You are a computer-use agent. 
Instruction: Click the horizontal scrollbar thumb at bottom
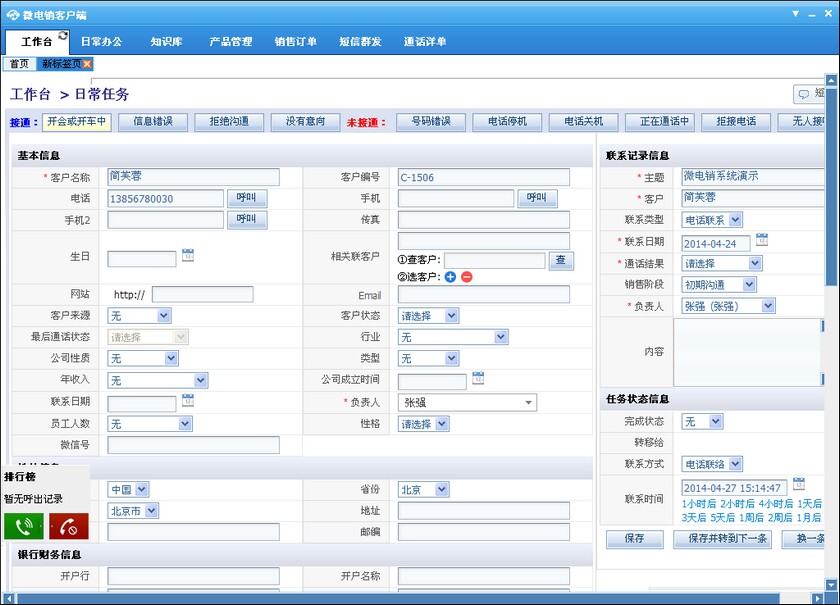(x=398, y=598)
